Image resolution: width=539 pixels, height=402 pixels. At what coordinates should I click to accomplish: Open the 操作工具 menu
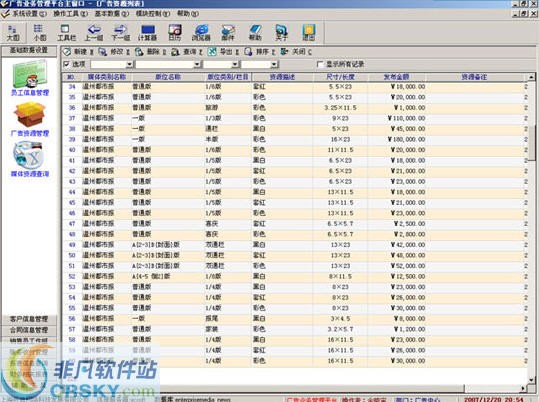tap(70, 14)
